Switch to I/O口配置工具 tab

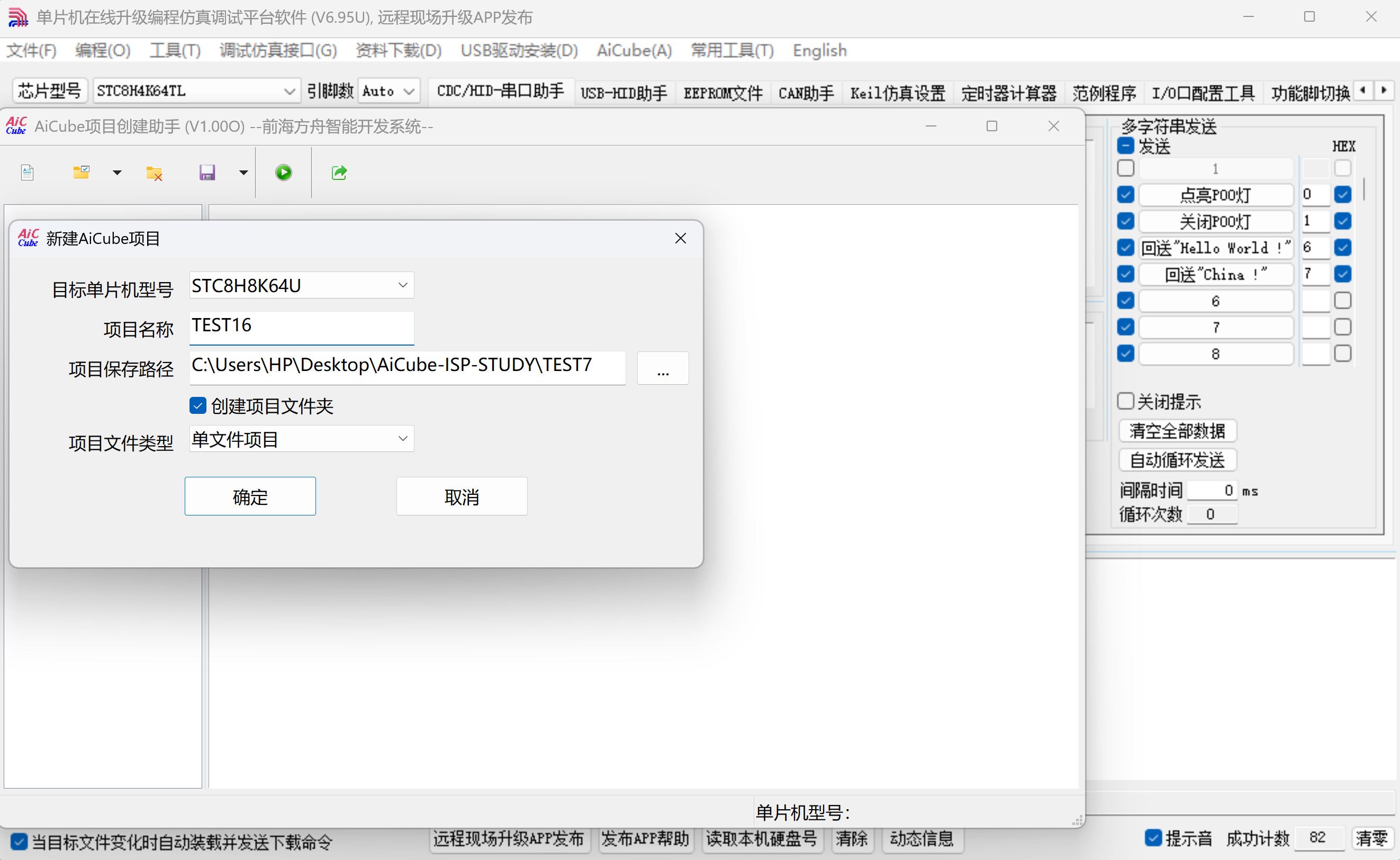tap(1203, 92)
